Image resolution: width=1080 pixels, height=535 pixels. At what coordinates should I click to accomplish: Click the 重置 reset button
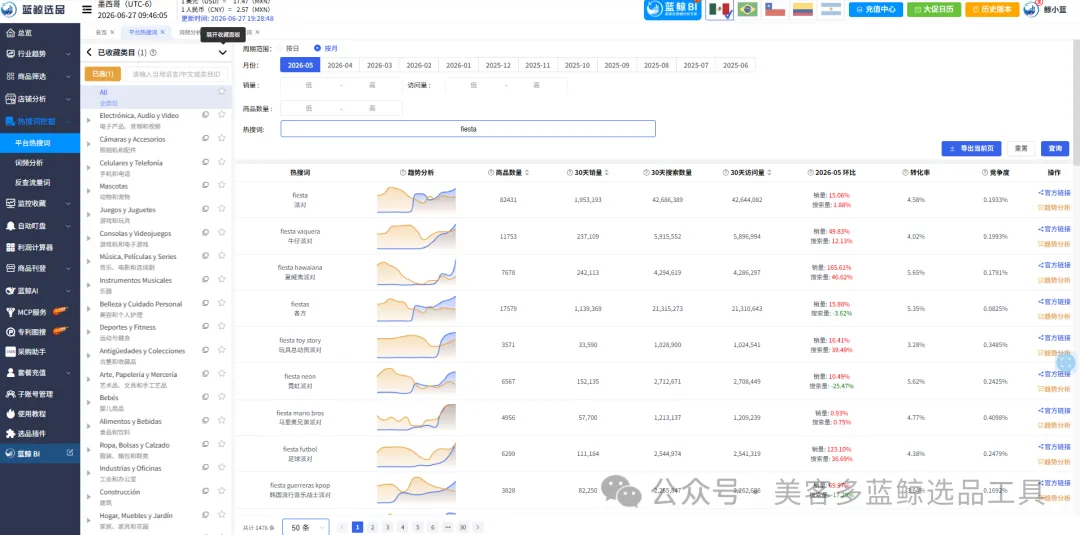pyautogui.click(x=1021, y=148)
